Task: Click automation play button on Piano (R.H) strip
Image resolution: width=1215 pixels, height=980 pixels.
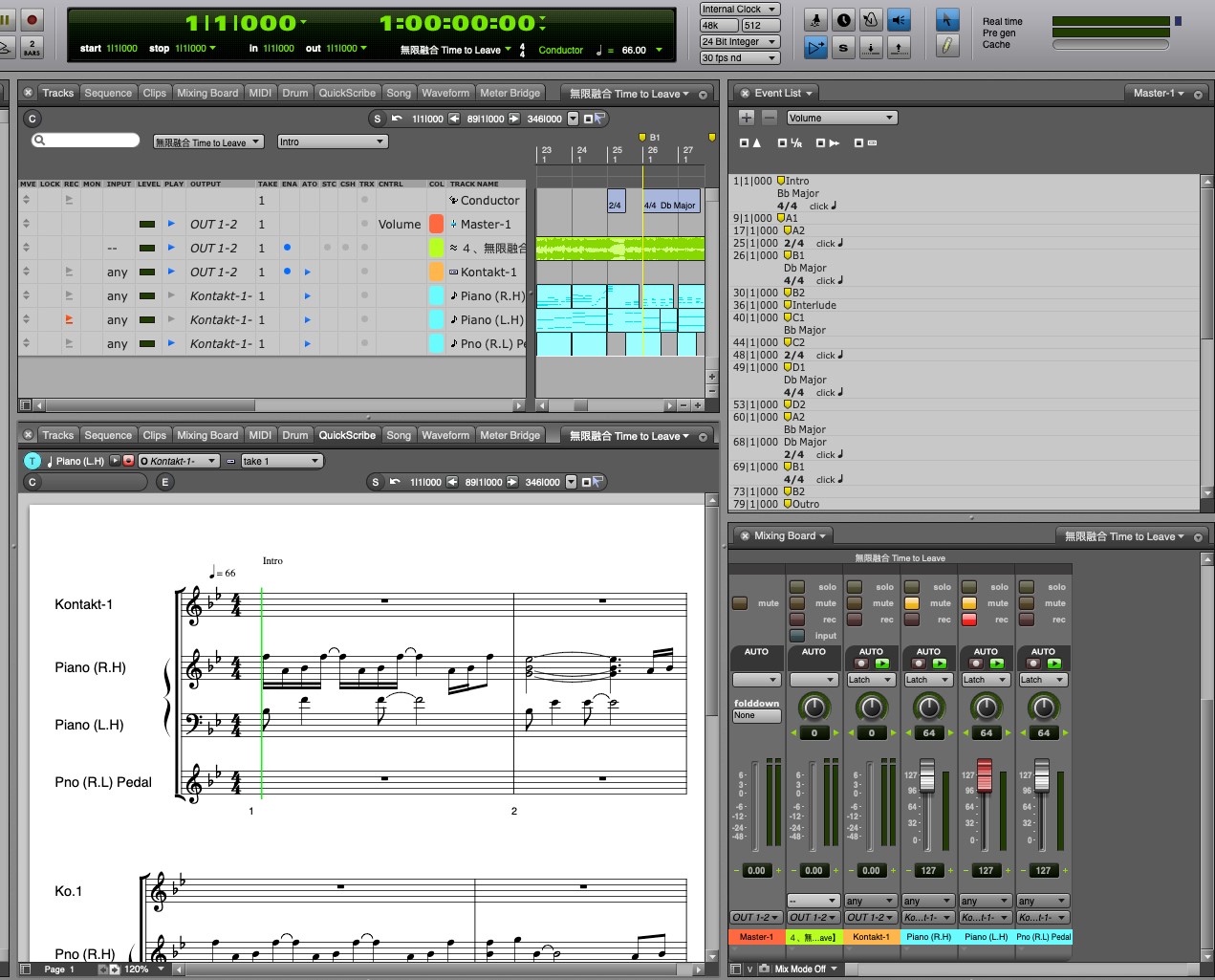Action: pos(939,664)
